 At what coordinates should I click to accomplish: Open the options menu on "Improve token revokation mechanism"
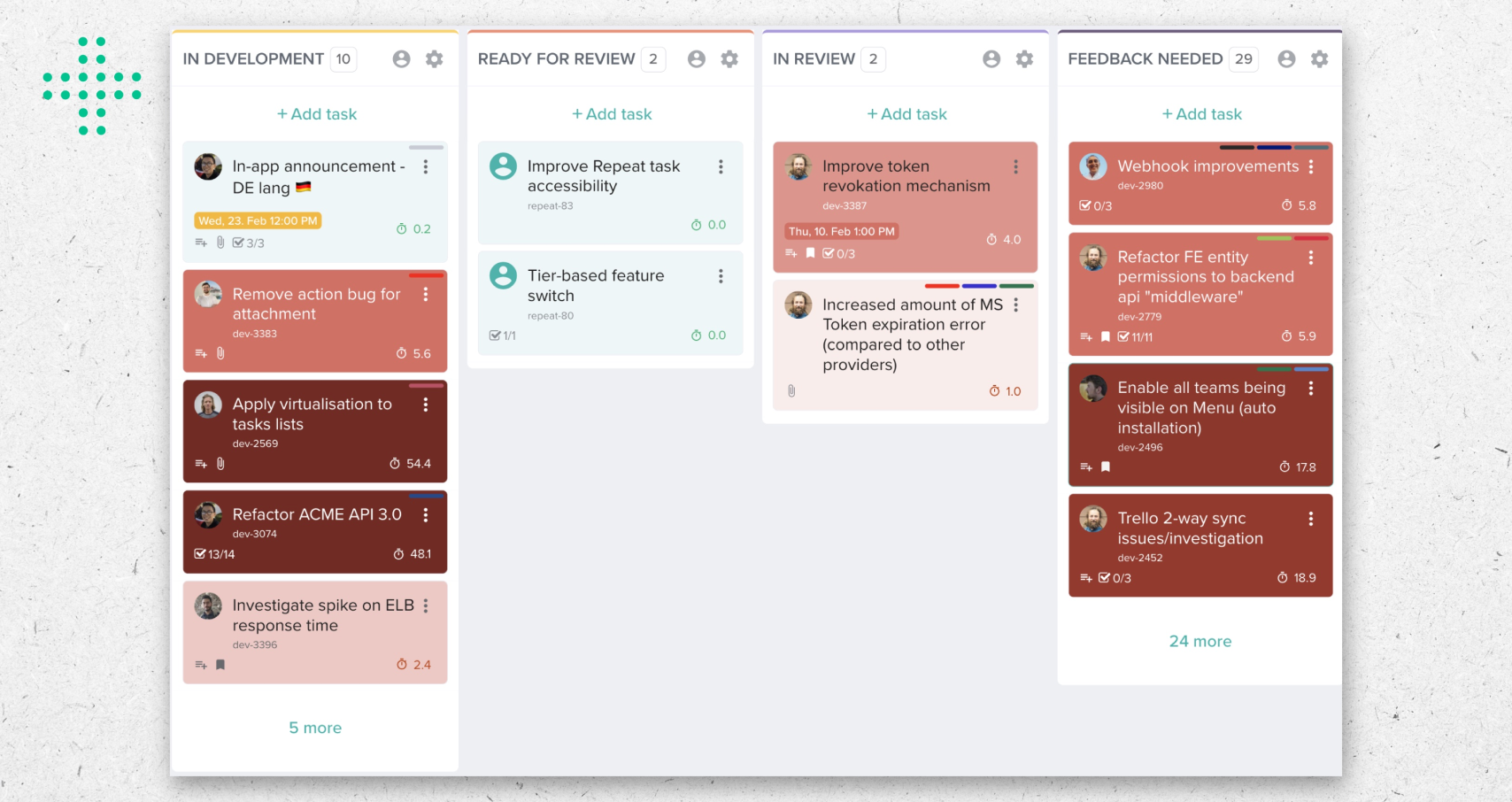point(1015,166)
